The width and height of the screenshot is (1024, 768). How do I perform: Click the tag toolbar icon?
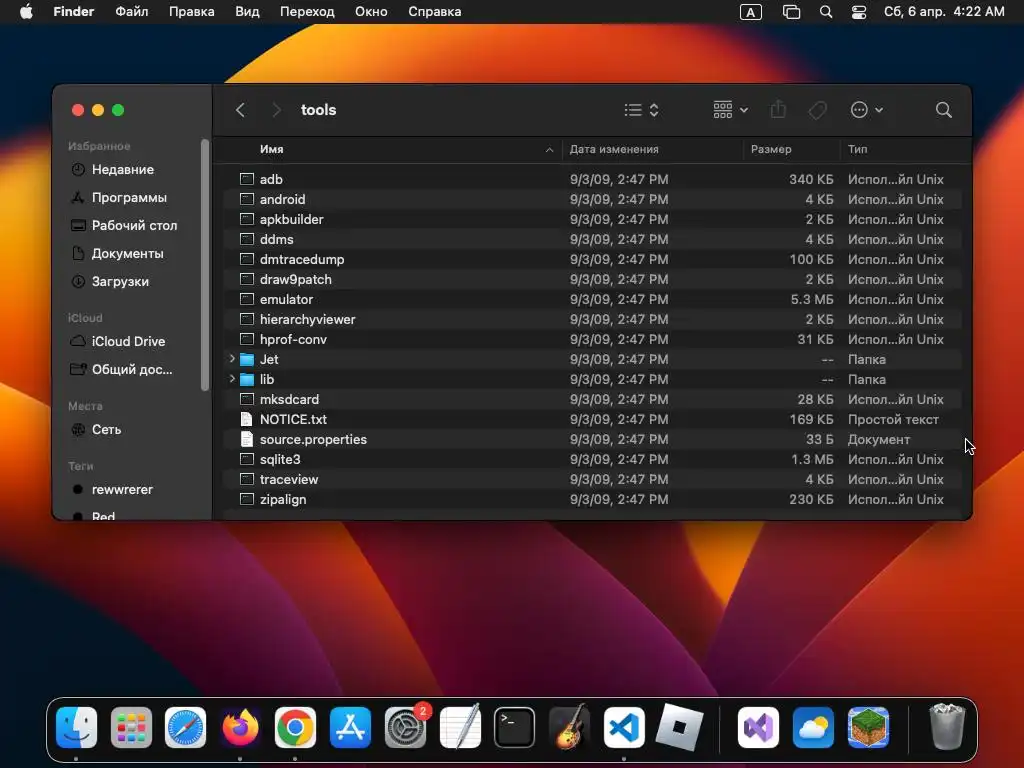tap(818, 110)
